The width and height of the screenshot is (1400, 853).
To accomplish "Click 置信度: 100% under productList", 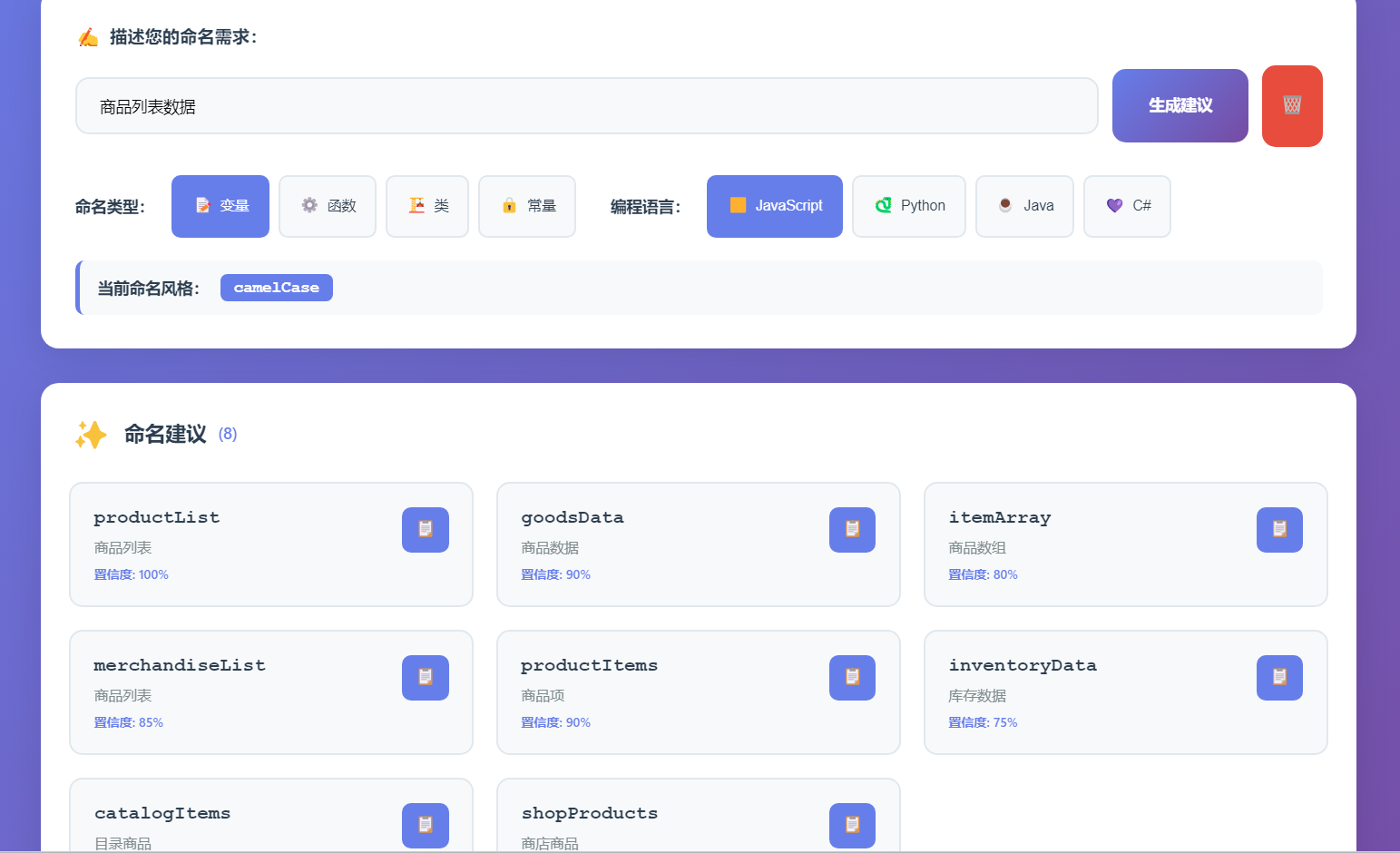I will pyautogui.click(x=132, y=574).
